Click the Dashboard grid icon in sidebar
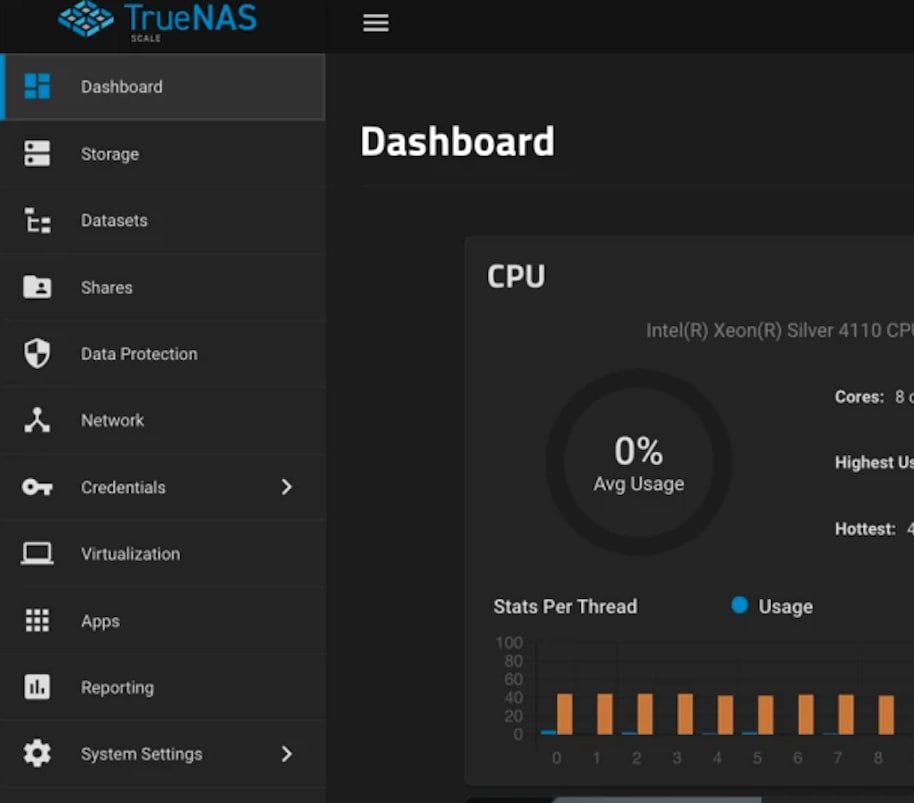 pyautogui.click(x=37, y=87)
